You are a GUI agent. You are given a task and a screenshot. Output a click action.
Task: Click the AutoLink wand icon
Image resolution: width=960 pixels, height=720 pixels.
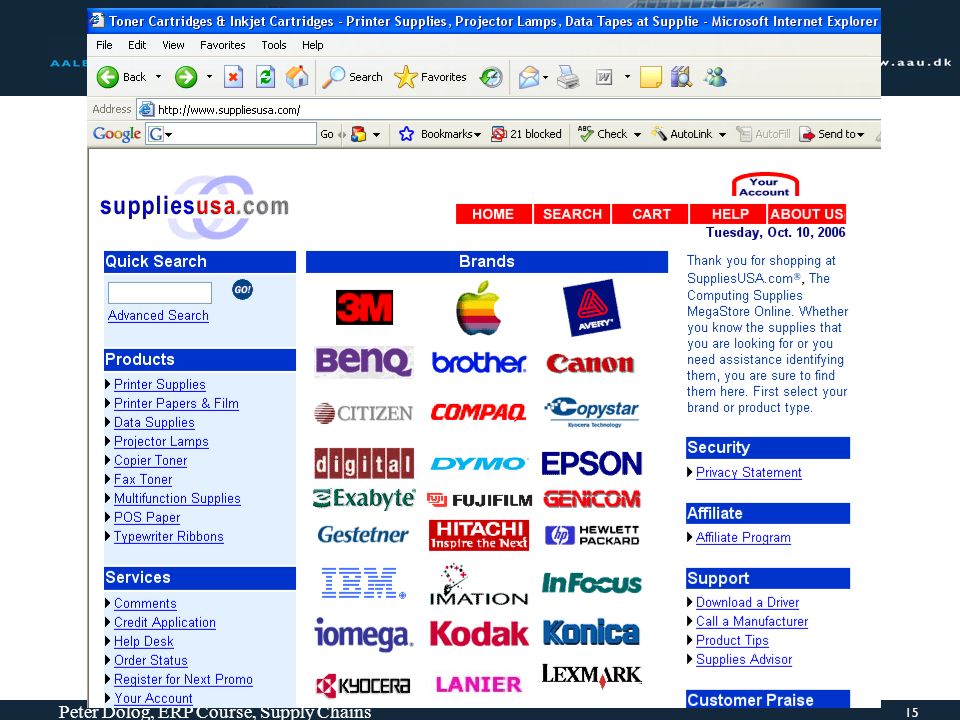659,133
